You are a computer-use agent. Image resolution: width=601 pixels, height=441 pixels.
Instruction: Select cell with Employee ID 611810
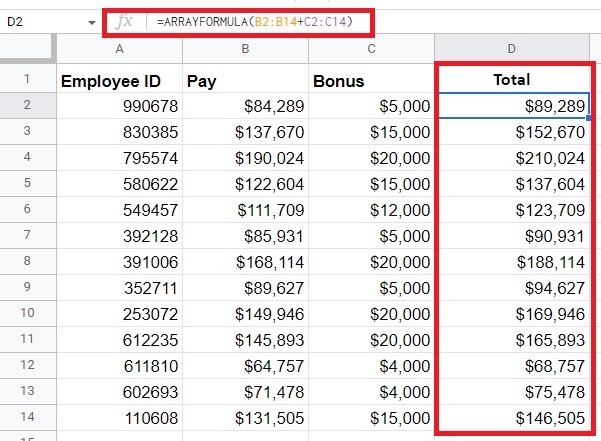(120, 366)
